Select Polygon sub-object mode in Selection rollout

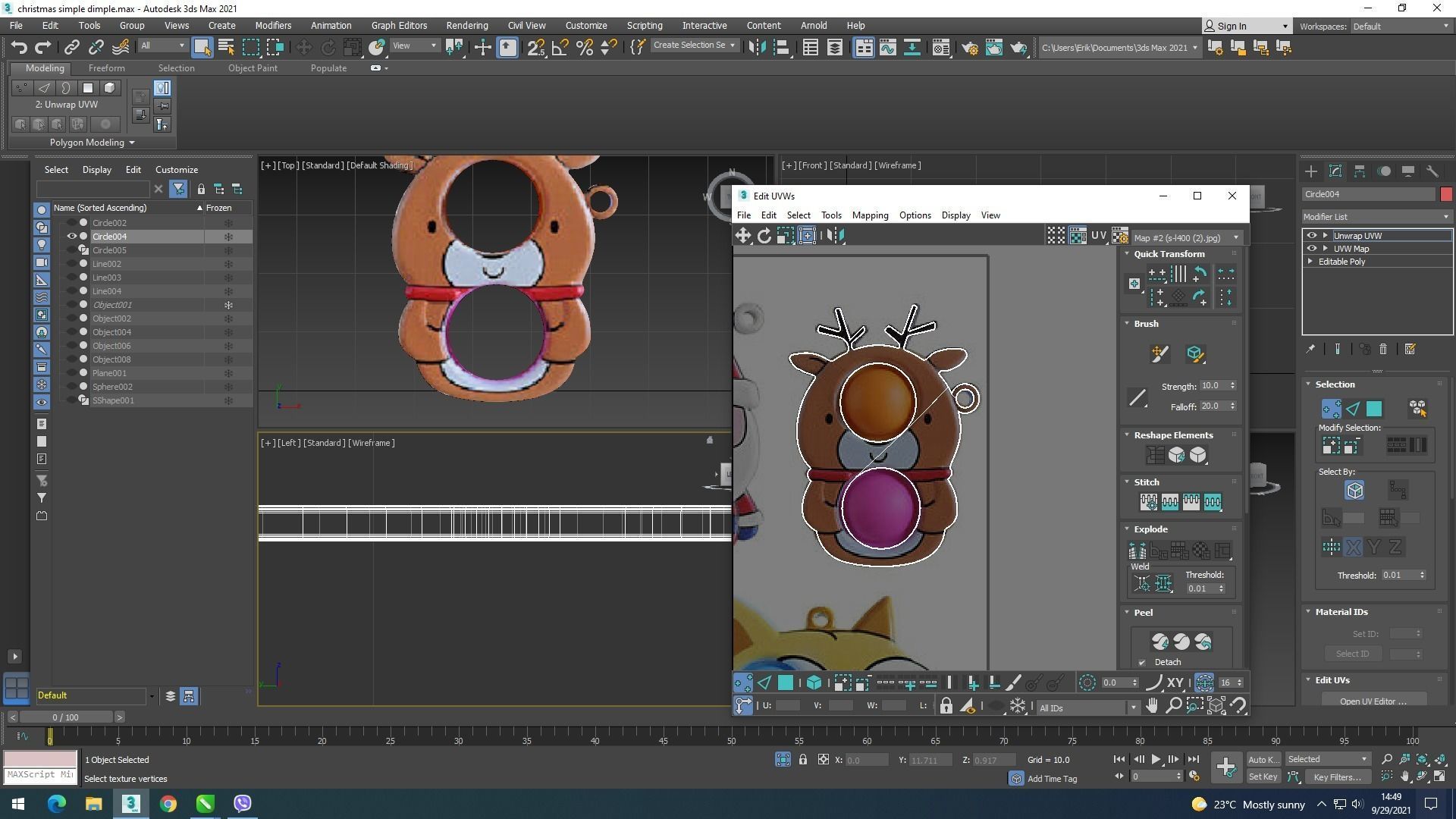pos(1374,409)
